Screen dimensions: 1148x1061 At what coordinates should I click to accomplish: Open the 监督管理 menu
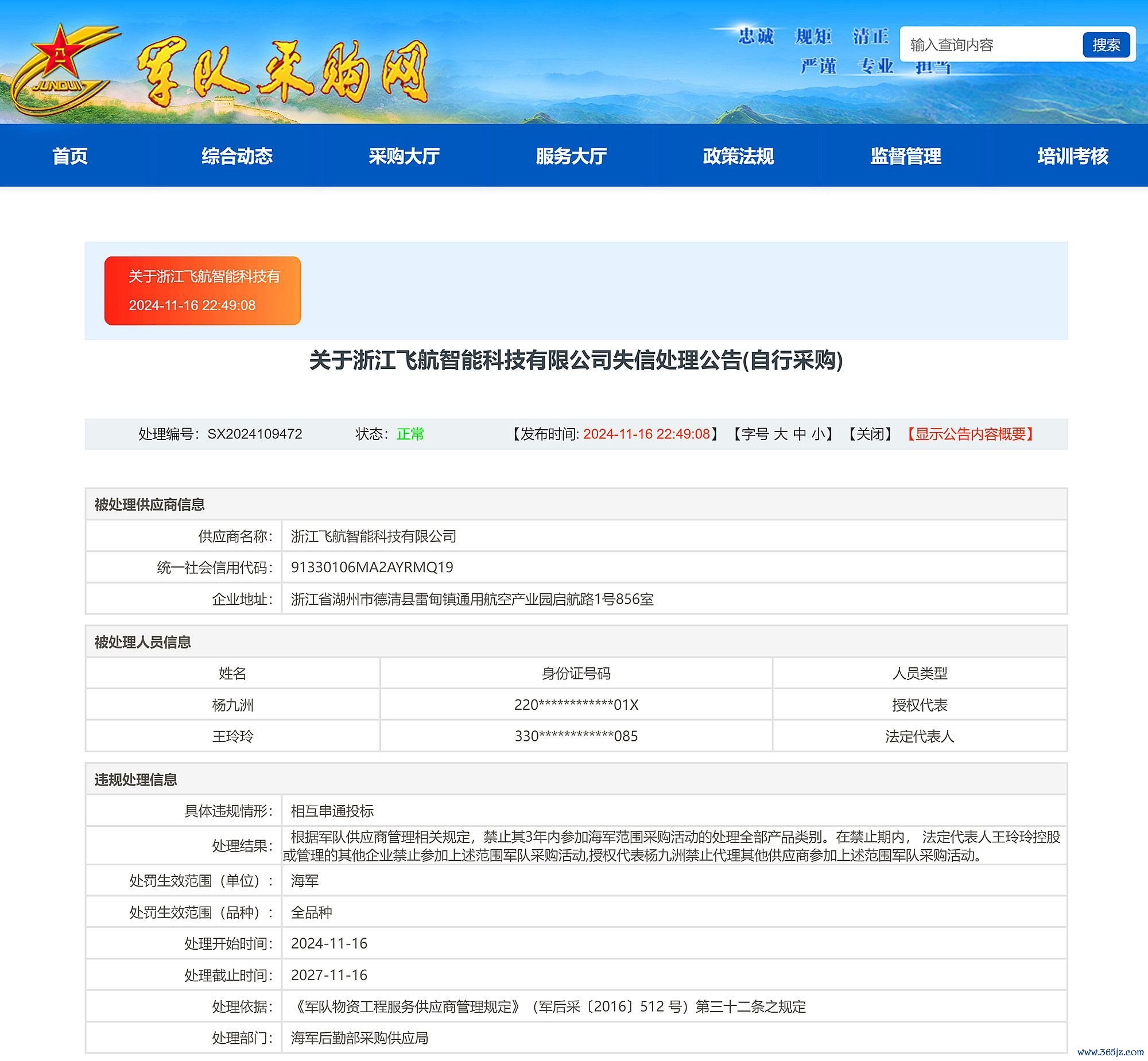(x=906, y=156)
